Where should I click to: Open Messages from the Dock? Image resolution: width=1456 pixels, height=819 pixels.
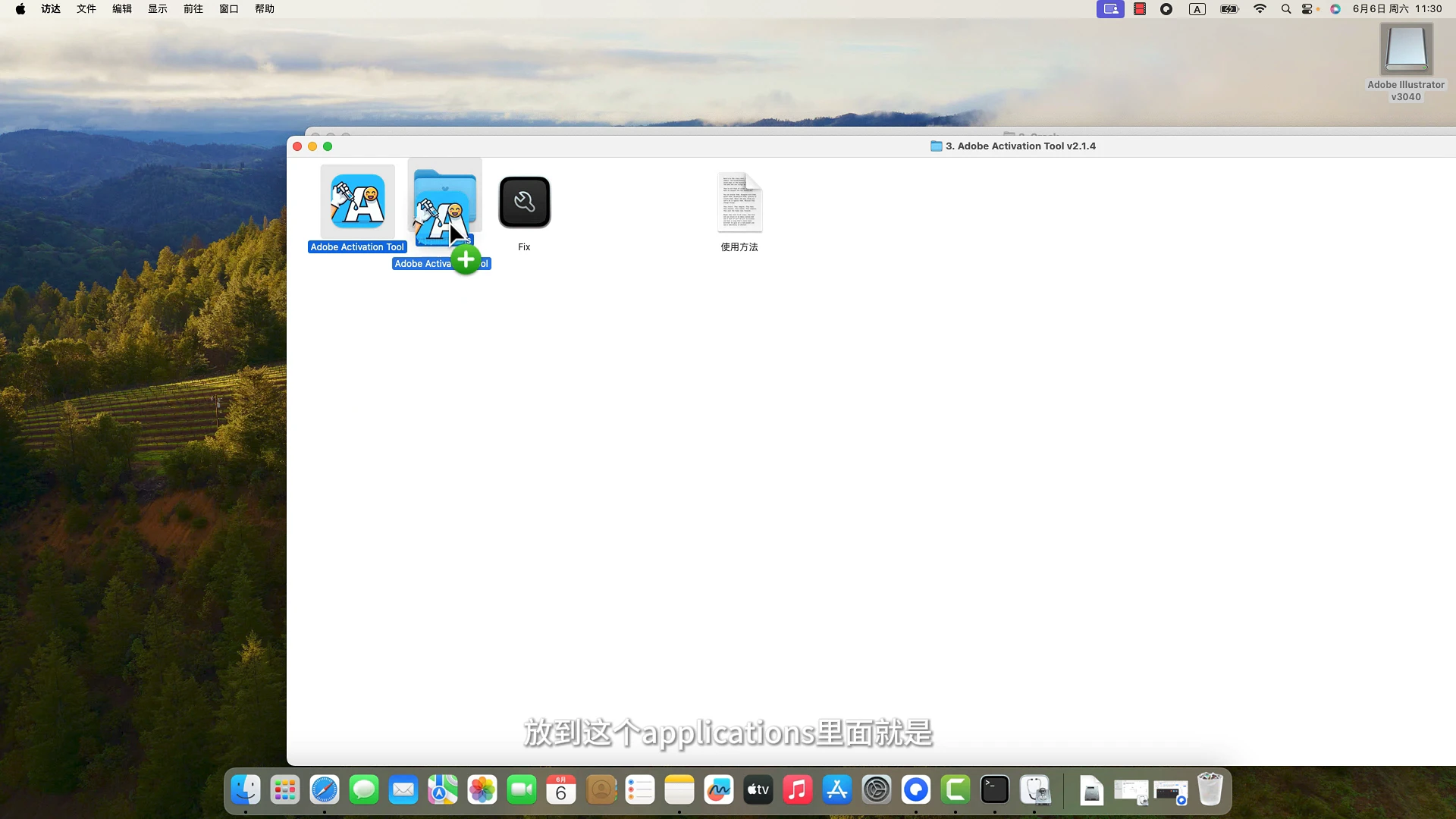pyautogui.click(x=364, y=790)
